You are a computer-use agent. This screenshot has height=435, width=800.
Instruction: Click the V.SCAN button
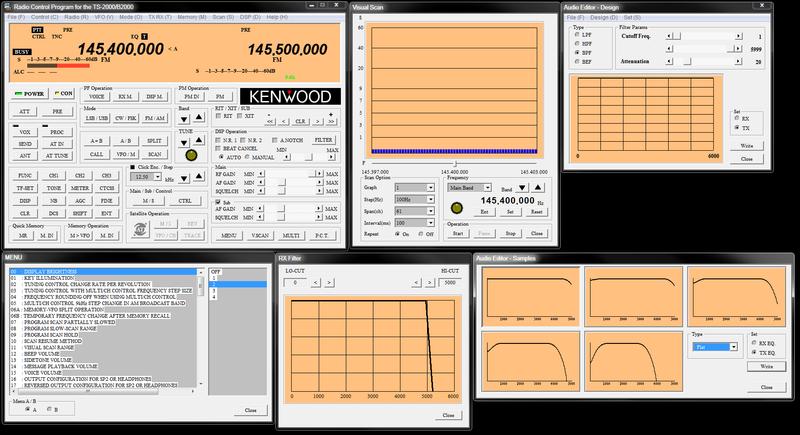tap(260, 235)
